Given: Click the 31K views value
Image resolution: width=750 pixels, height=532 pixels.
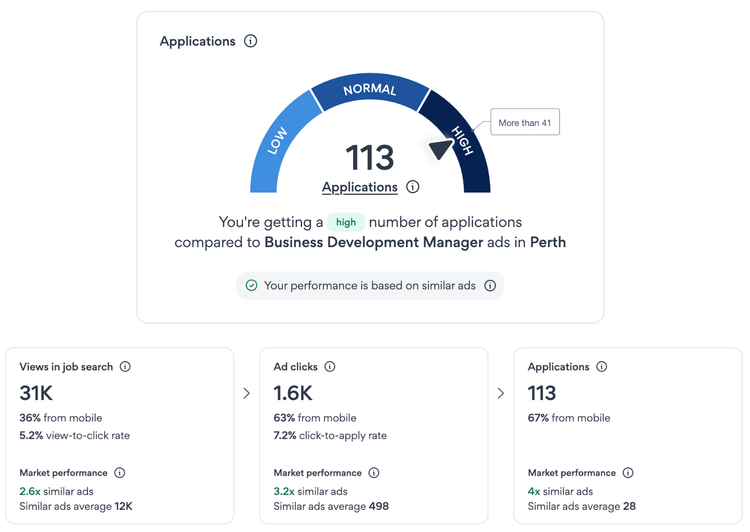Looking at the screenshot, I should point(36,393).
